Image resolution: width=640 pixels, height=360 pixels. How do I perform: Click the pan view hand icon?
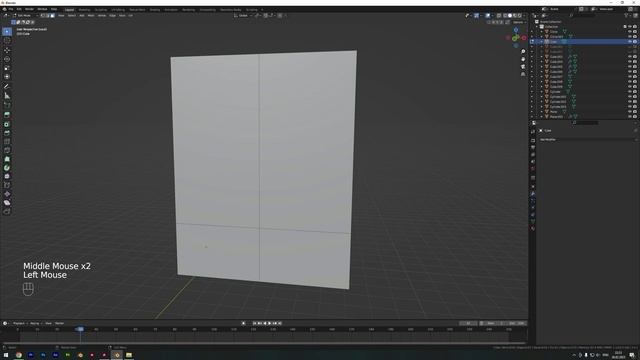pos(523,59)
